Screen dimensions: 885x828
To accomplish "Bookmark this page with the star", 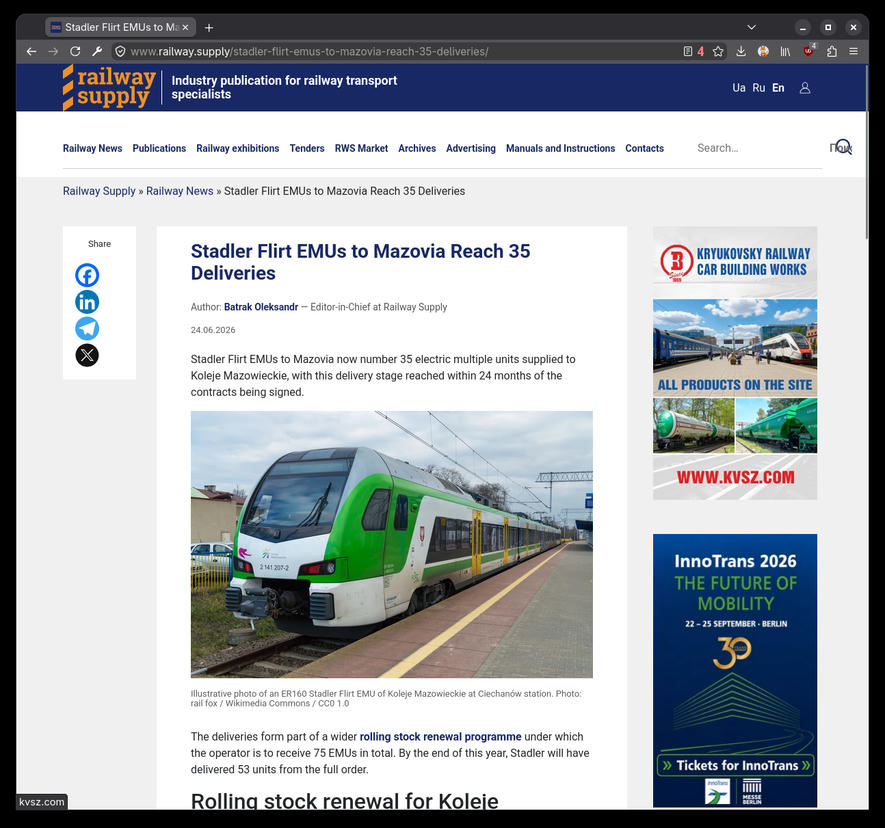I will (718, 51).
